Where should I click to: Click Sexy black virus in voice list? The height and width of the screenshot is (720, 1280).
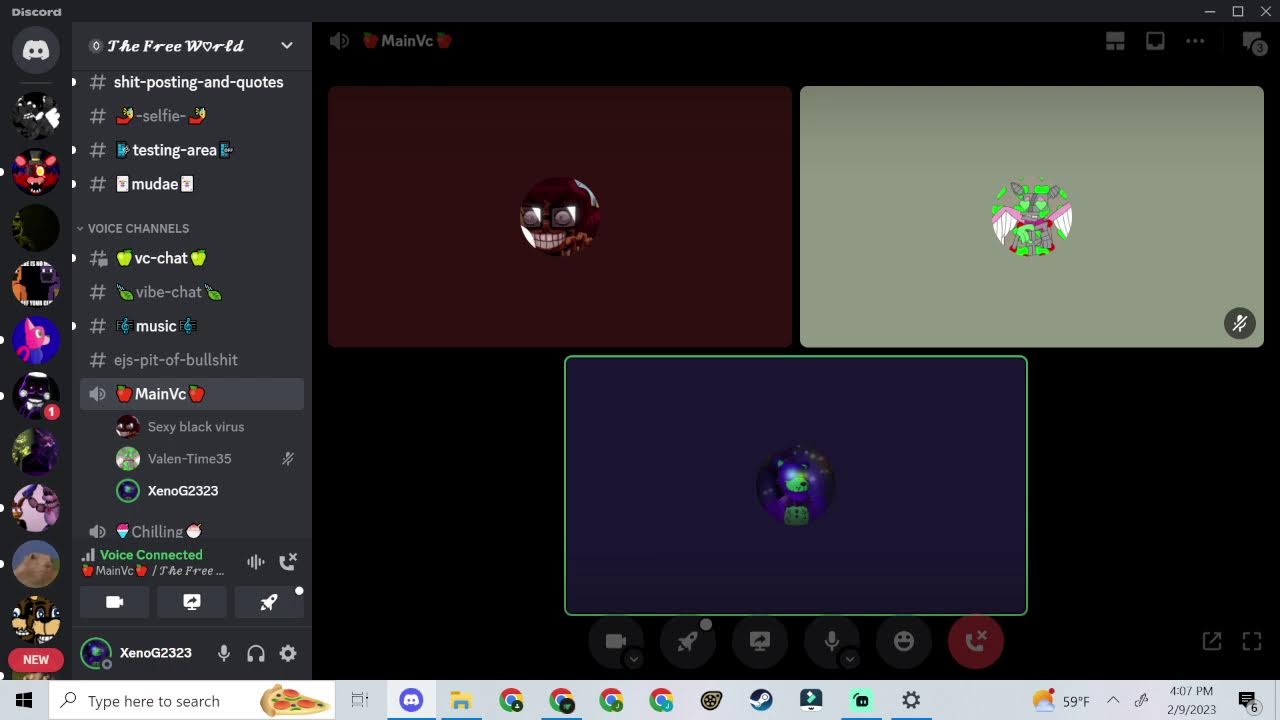208,427
